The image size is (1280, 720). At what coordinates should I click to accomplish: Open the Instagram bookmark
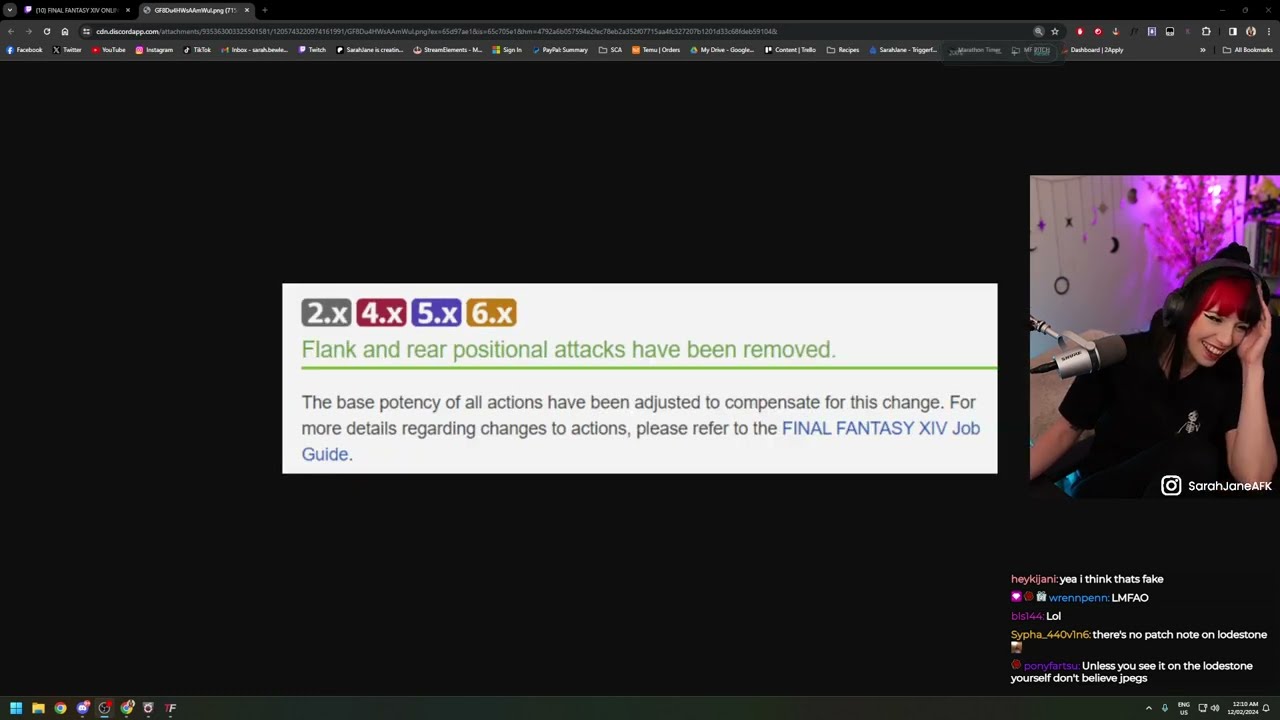click(154, 50)
